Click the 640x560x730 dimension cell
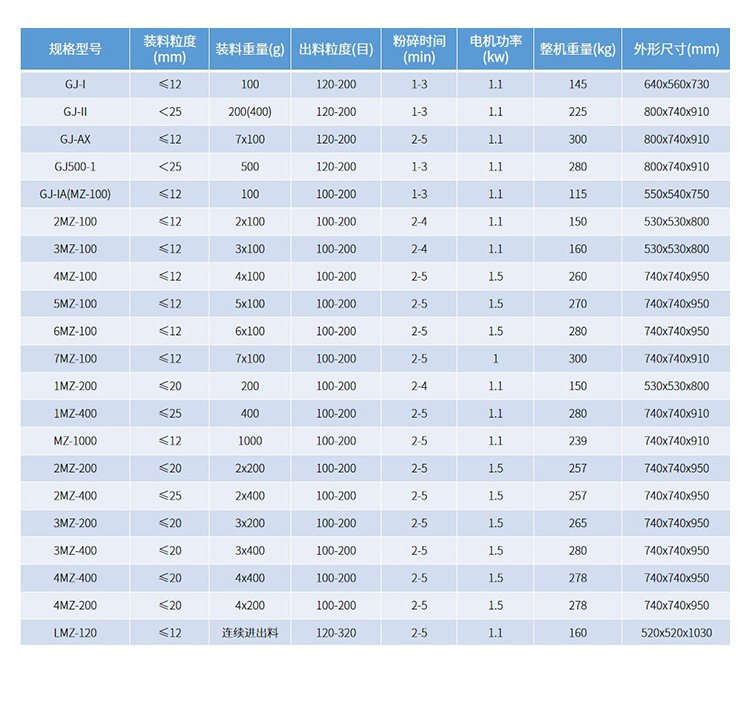The height and width of the screenshot is (702, 750). click(x=676, y=84)
